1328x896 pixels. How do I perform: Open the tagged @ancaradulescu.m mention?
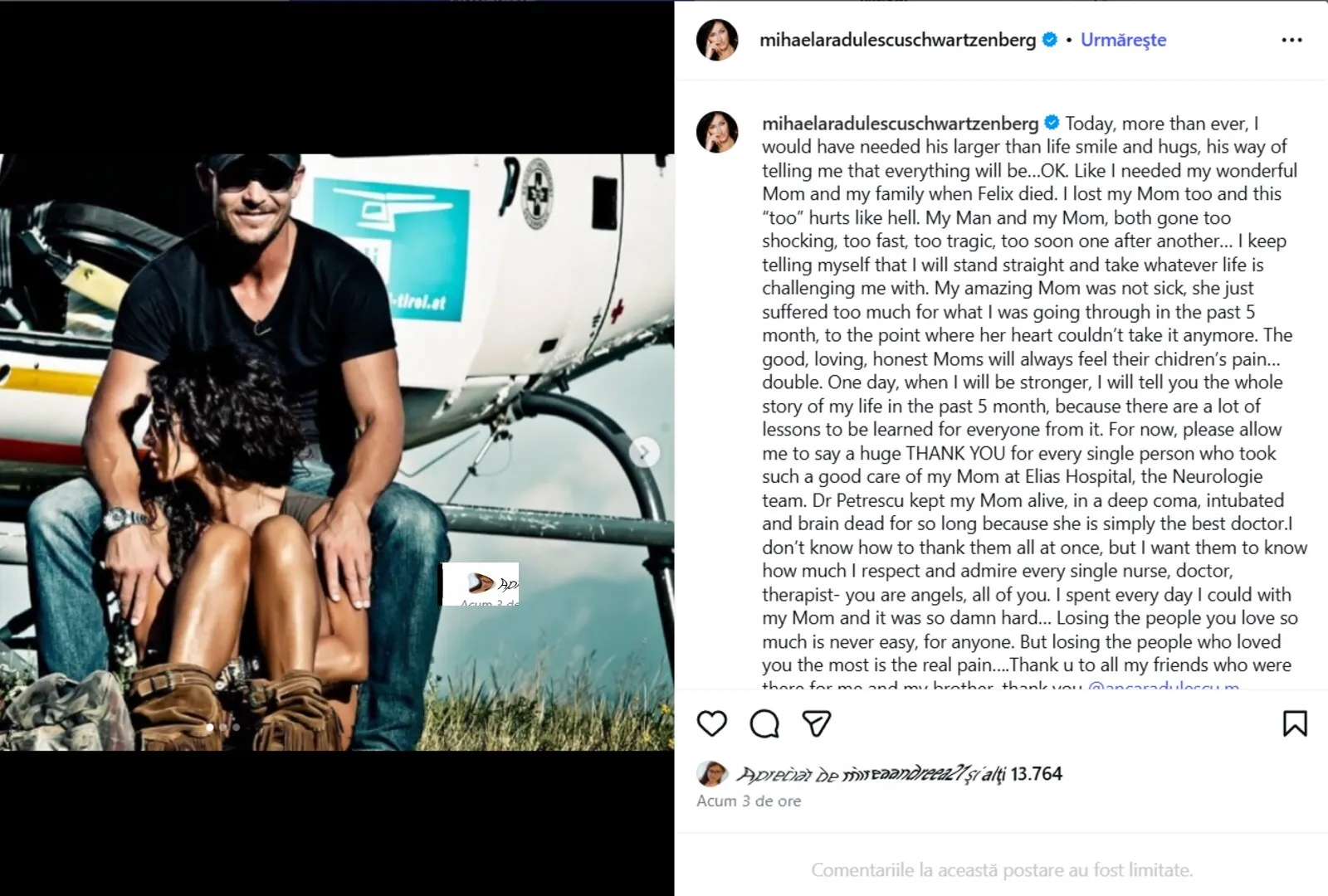(x=1163, y=687)
